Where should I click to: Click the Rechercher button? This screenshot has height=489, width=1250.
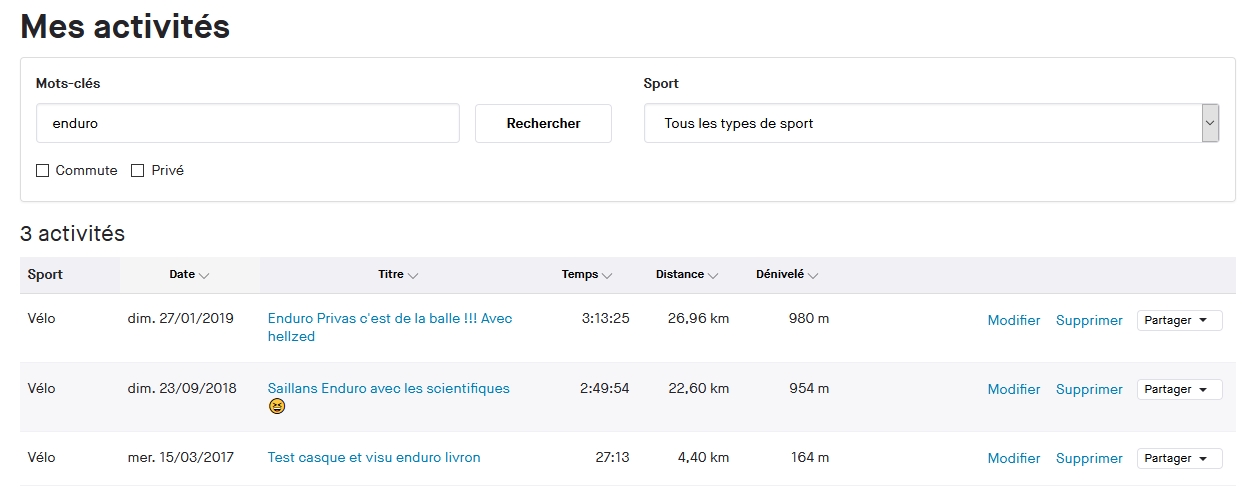point(543,123)
